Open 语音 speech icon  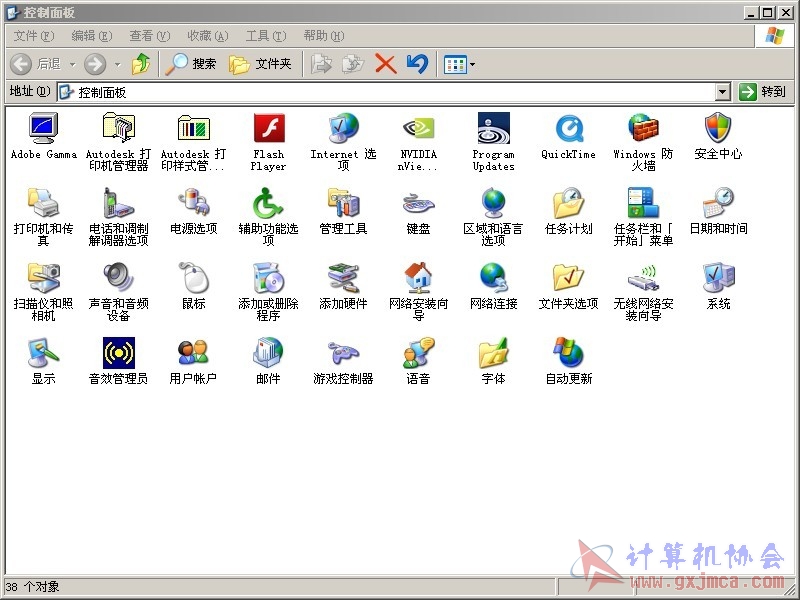tap(418, 353)
